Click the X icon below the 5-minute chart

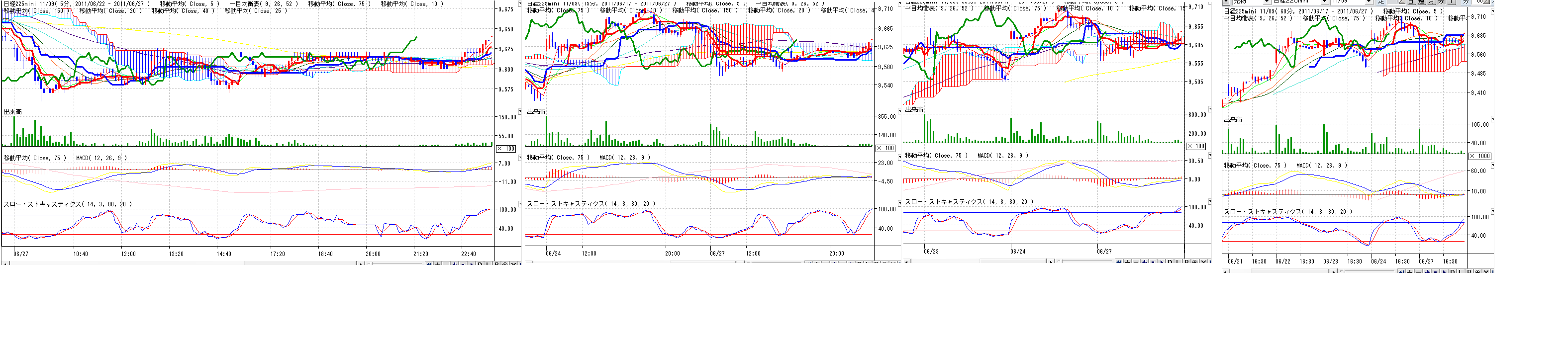[514, 264]
